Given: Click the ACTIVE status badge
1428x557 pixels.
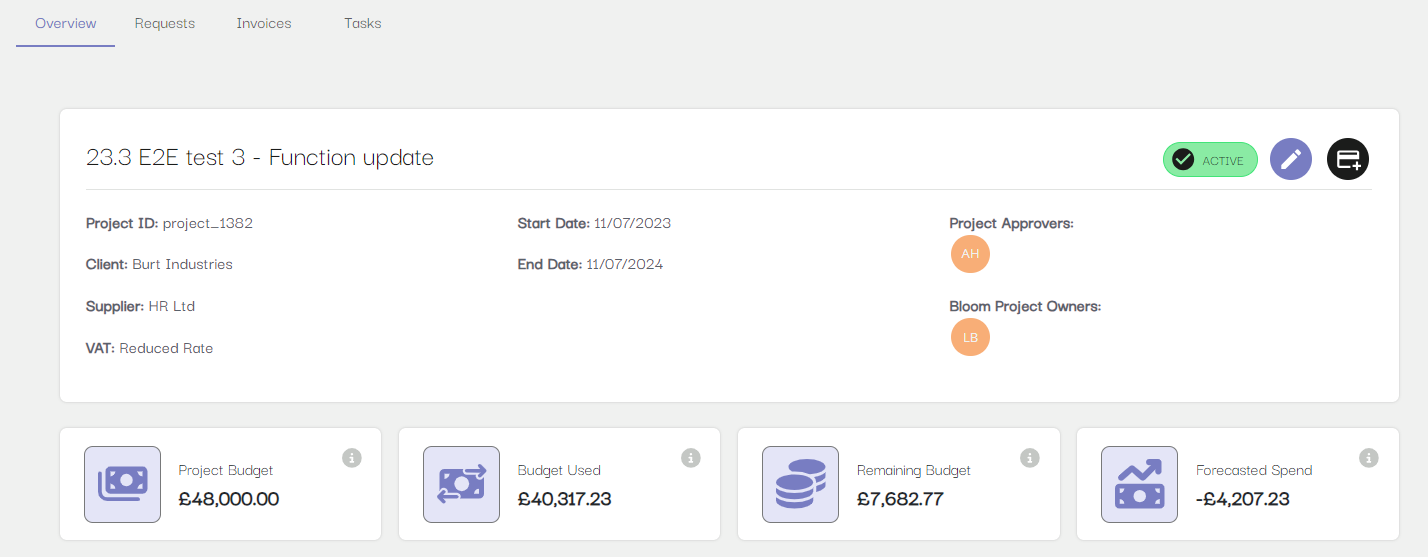Looking at the screenshot, I should tap(1210, 160).
